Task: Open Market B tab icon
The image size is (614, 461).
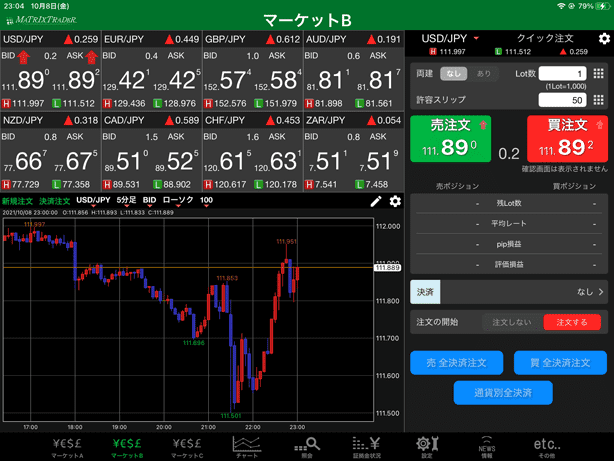Action: [x=127, y=448]
